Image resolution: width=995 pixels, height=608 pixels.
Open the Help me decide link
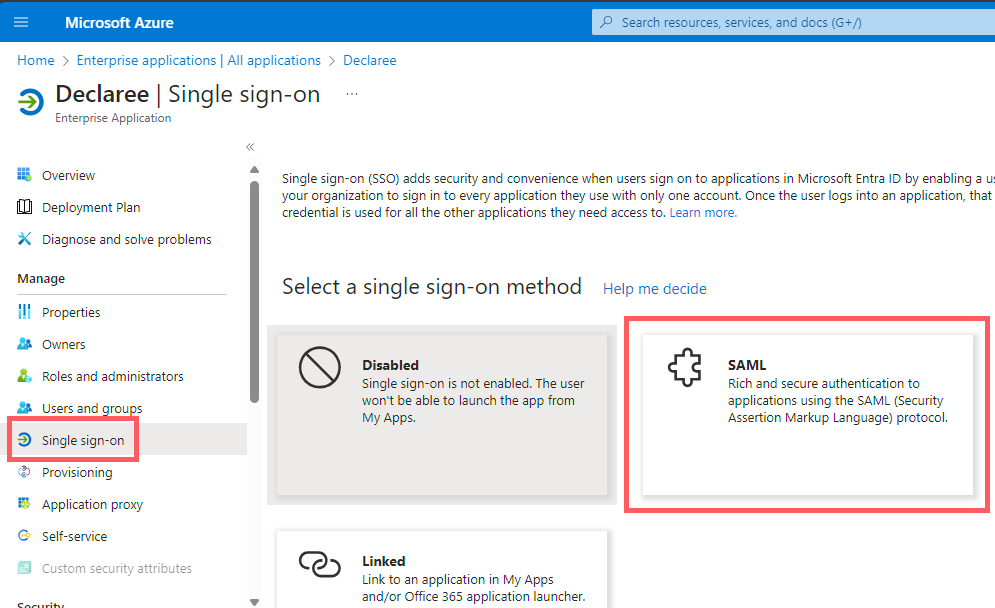click(x=654, y=289)
